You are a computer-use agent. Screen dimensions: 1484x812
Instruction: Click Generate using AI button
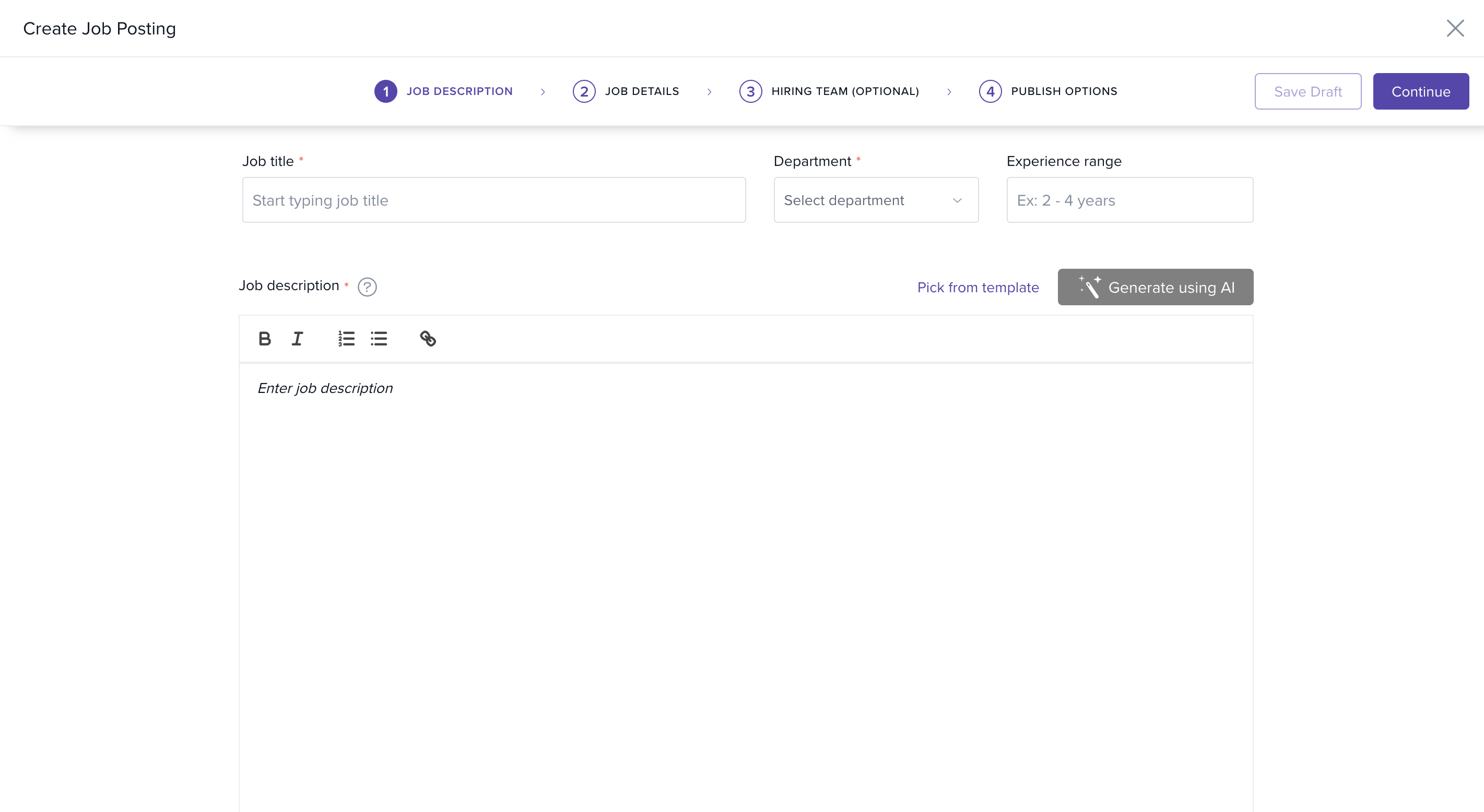(1155, 288)
